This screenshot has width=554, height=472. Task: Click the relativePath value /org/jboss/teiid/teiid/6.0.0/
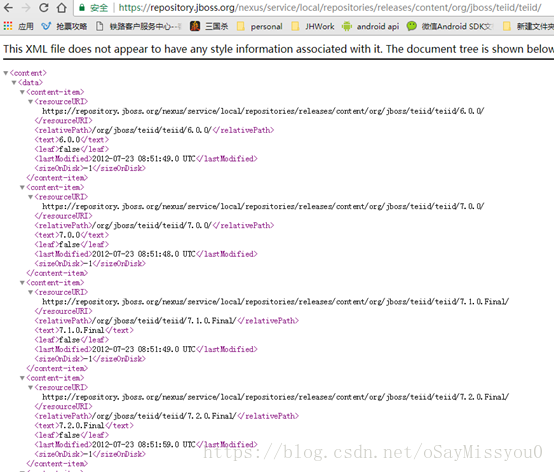(152, 130)
